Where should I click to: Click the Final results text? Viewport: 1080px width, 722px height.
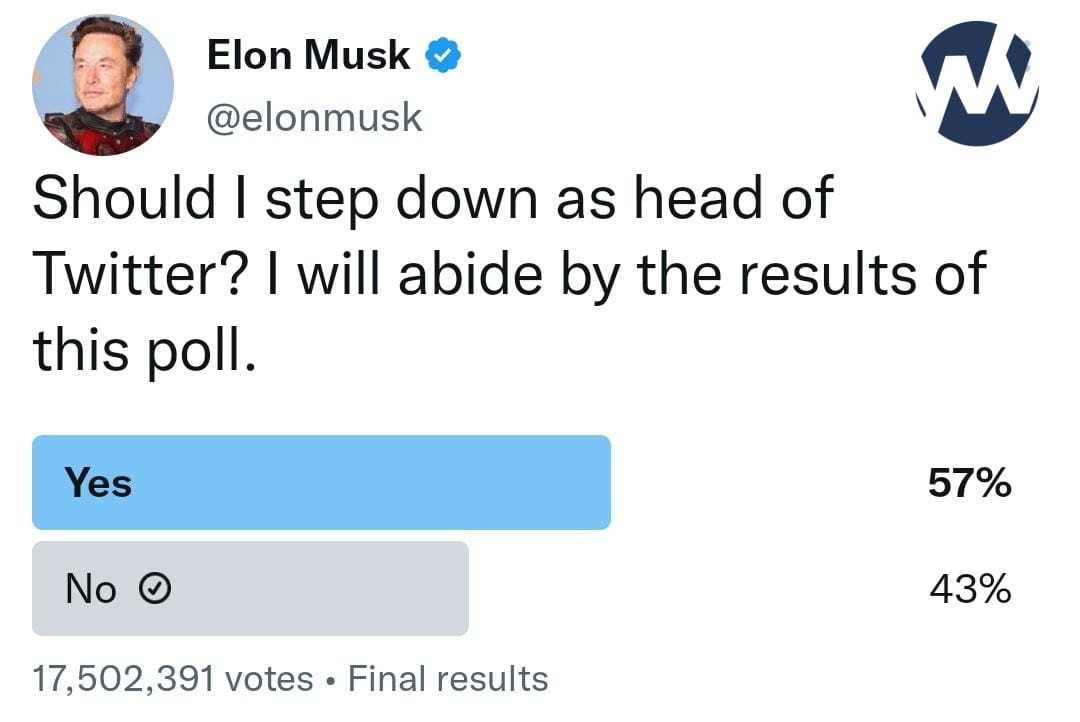click(448, 679)
